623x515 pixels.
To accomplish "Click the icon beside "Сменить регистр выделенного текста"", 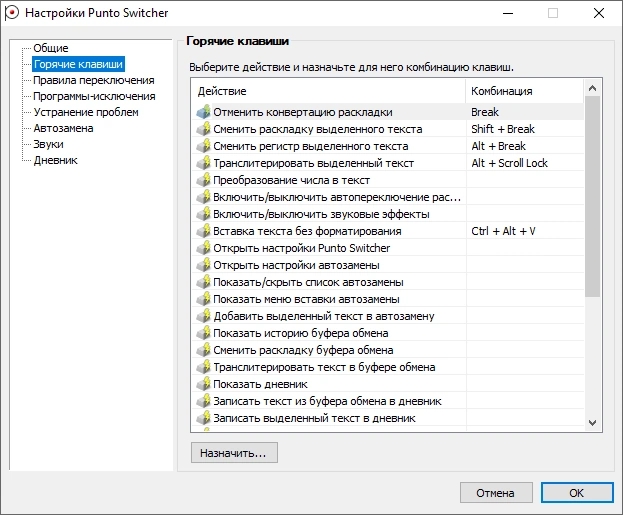I will pos(203,146).
